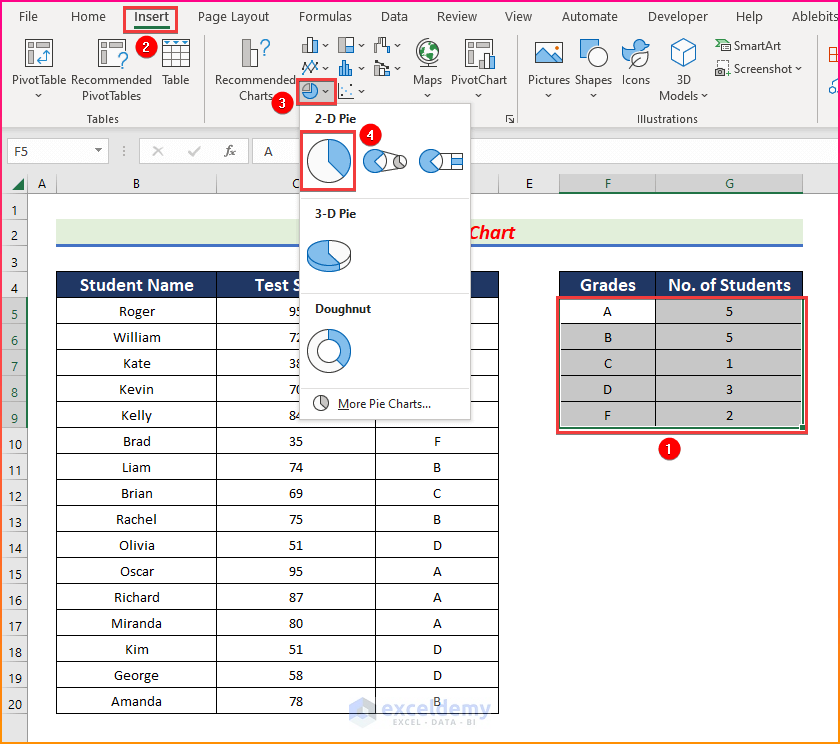Open the Screenshot dropdown
This screenshot has width=840, height=744.
[760, 69]
